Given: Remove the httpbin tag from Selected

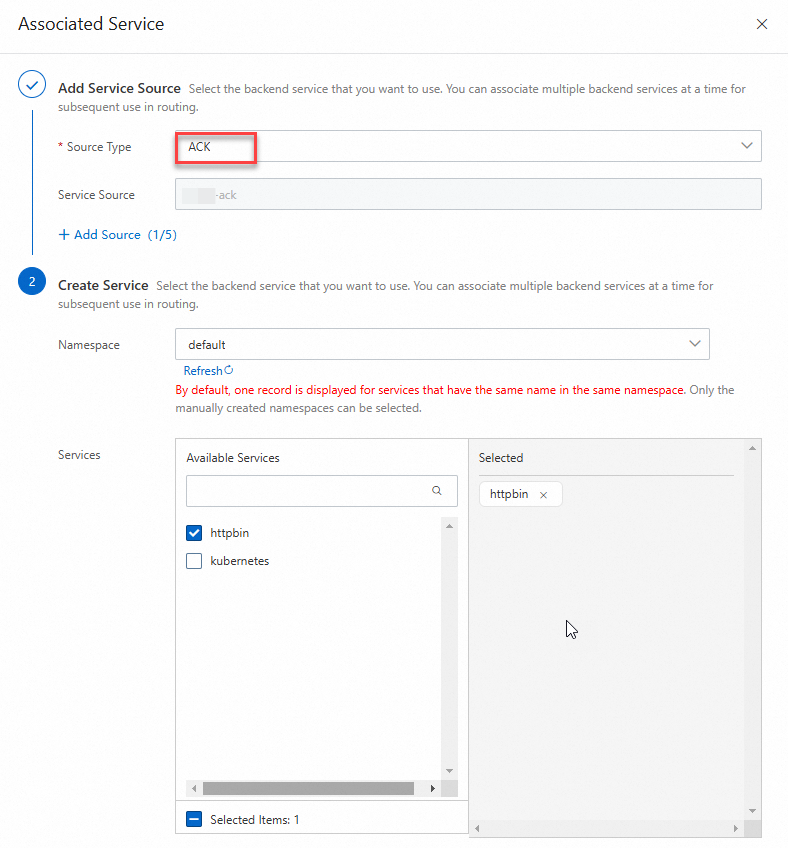Looking at the screenshot, I should tap(543, 495).
